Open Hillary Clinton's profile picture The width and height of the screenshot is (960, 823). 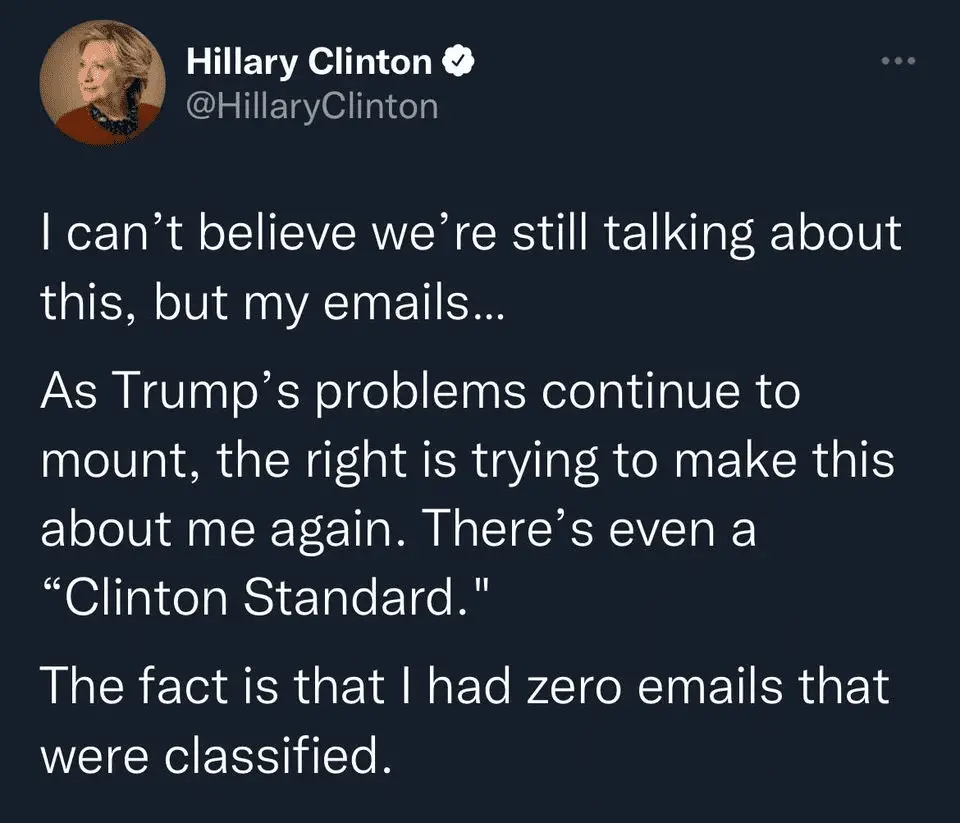click(101, 83)
